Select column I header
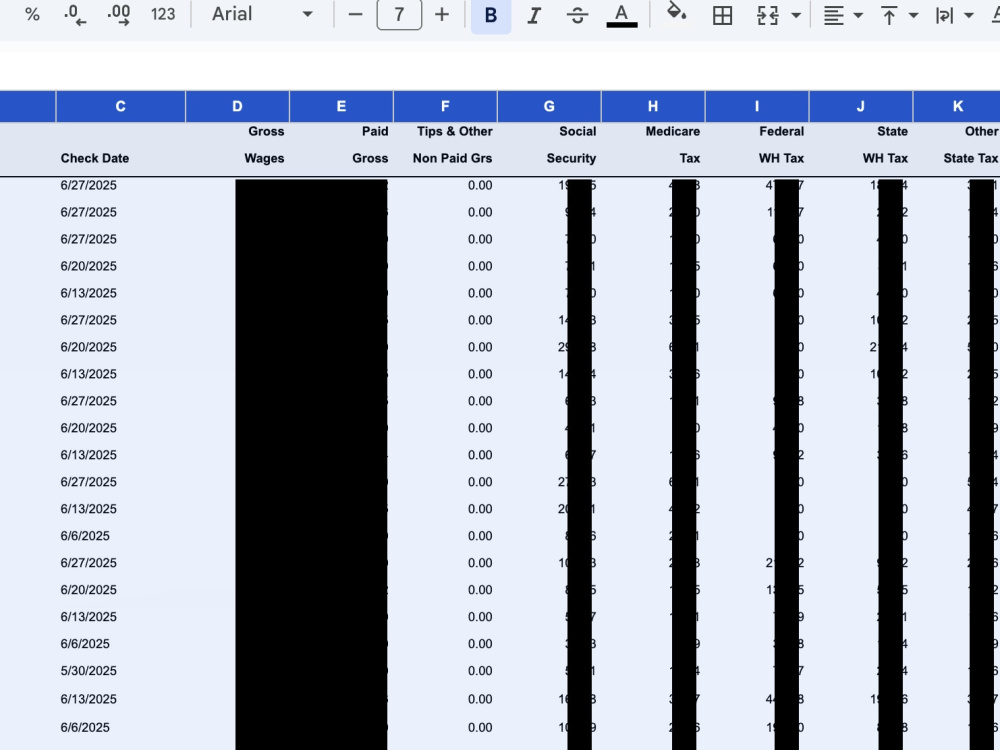This screenshot has height=750, width=1000. click(757, 107)
